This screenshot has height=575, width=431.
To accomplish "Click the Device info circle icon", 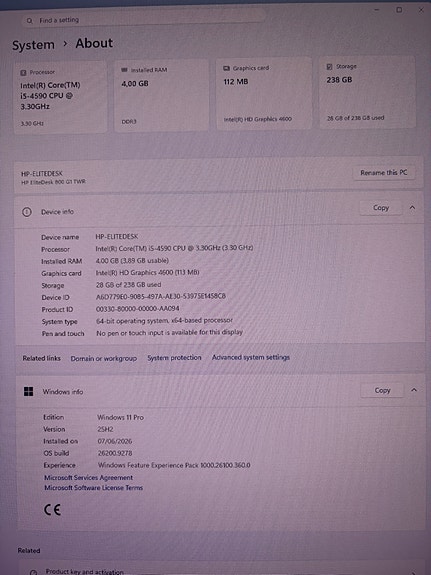I will (x=27, y=212).
